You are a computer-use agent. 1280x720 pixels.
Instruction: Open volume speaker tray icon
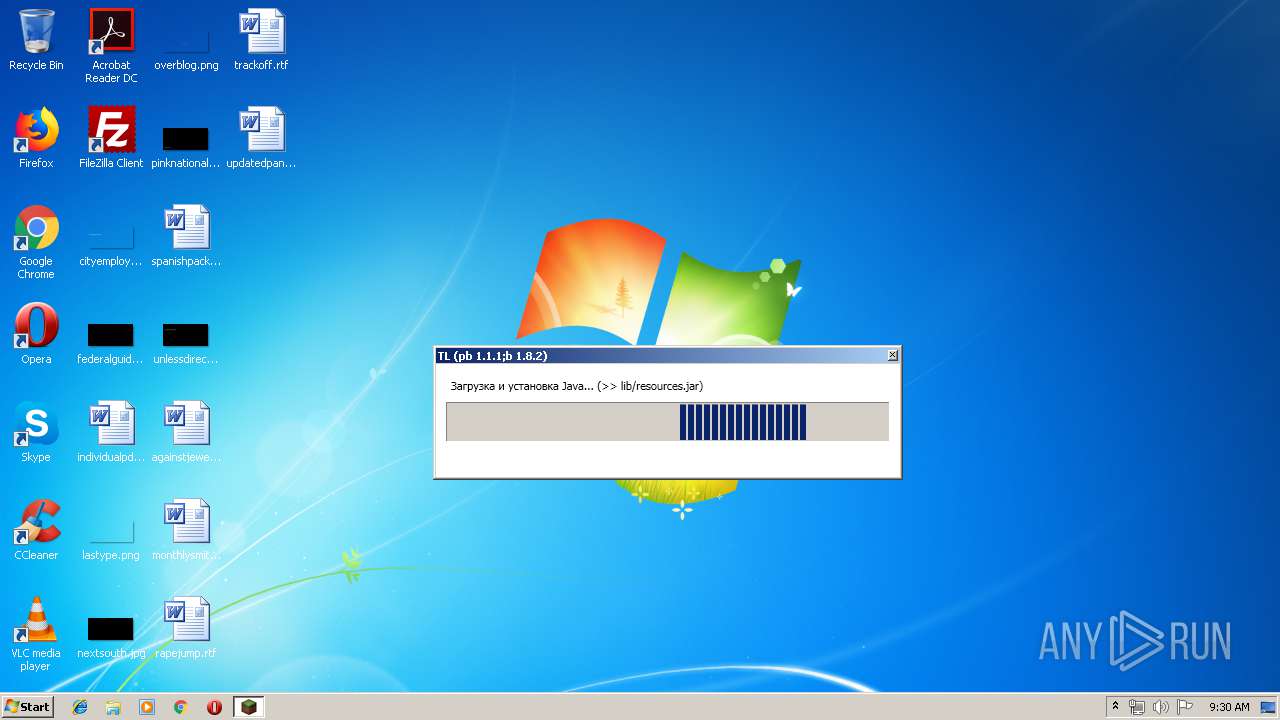coord(1160,707)
